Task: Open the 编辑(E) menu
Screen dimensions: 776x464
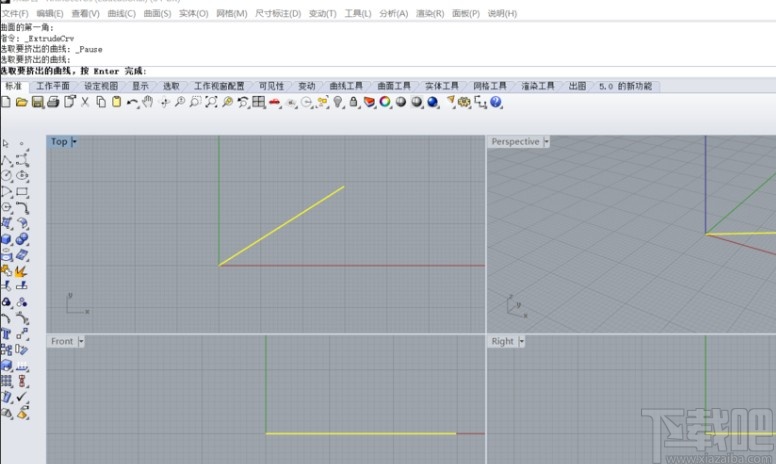Action: point(50,13)
